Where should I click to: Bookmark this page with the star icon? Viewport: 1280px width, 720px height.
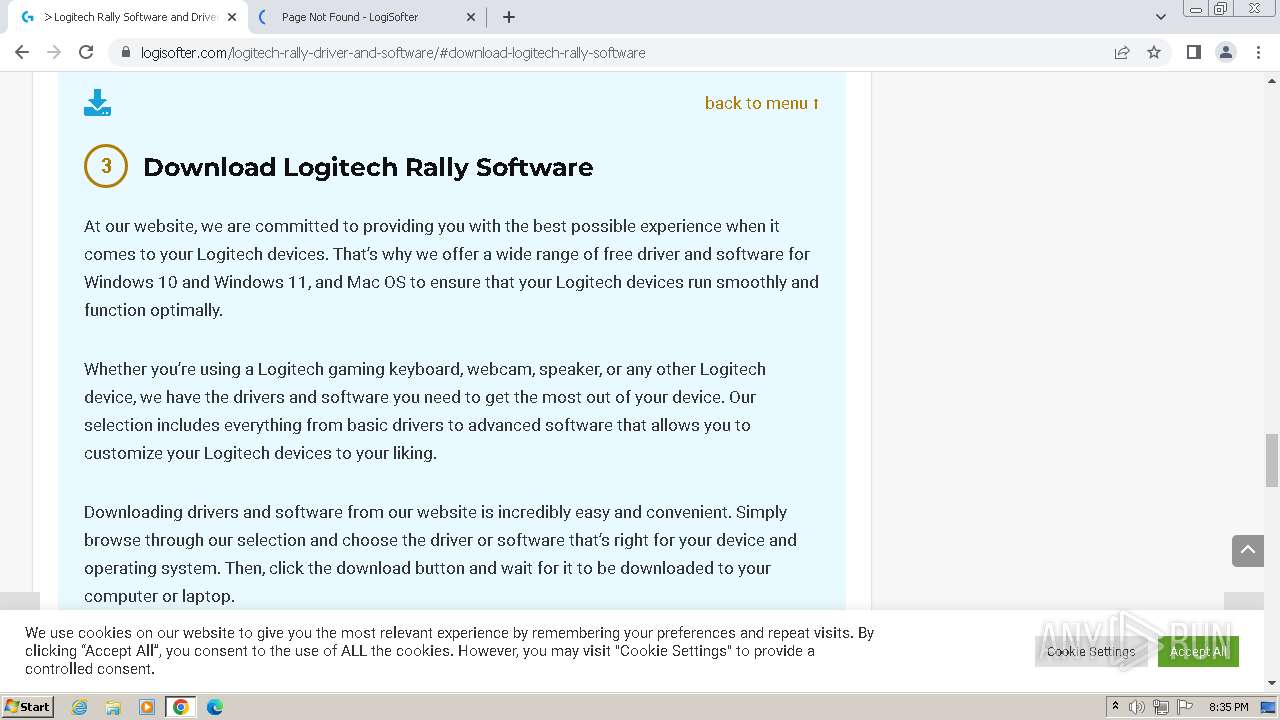[1154, 52]
